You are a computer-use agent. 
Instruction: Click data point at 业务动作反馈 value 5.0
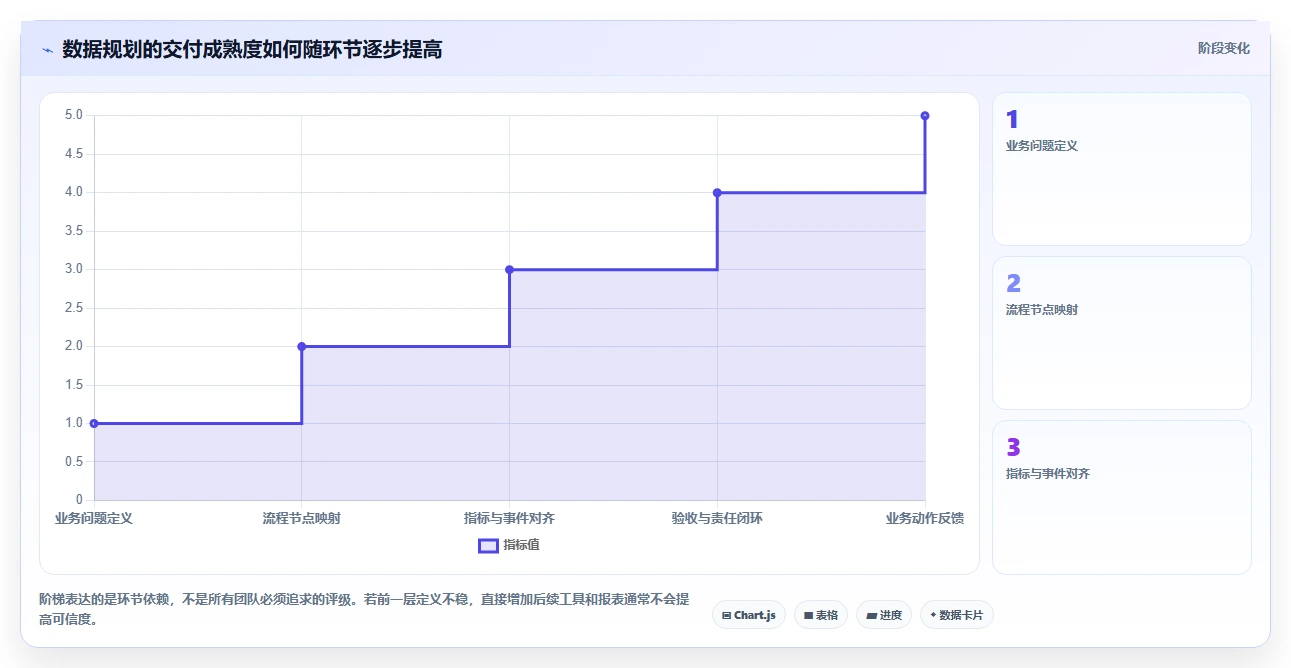[925, 116]
